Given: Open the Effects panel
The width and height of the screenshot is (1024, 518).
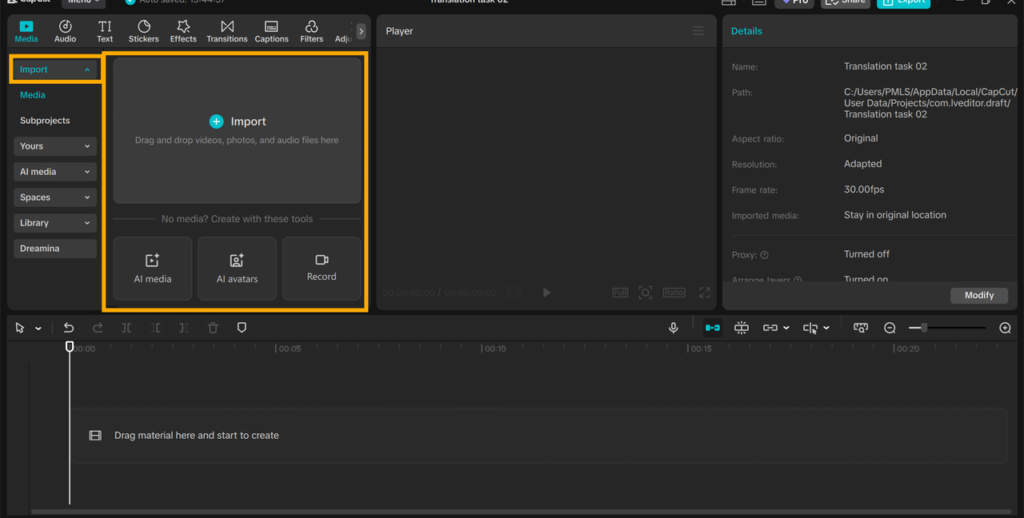Looking at the screenshot, I should click(x=183, y=31).
